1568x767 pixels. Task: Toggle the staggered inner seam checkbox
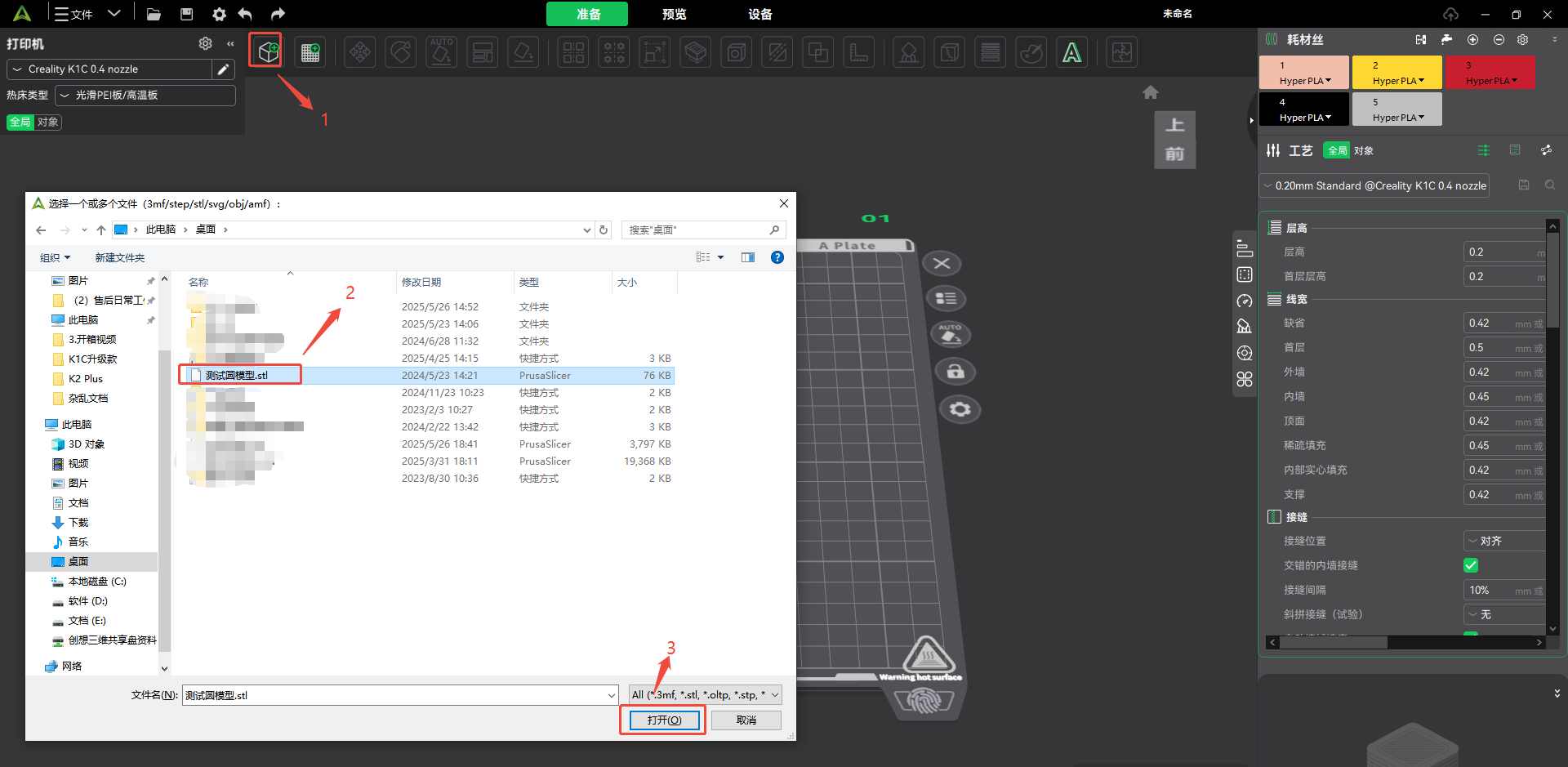1471,565
